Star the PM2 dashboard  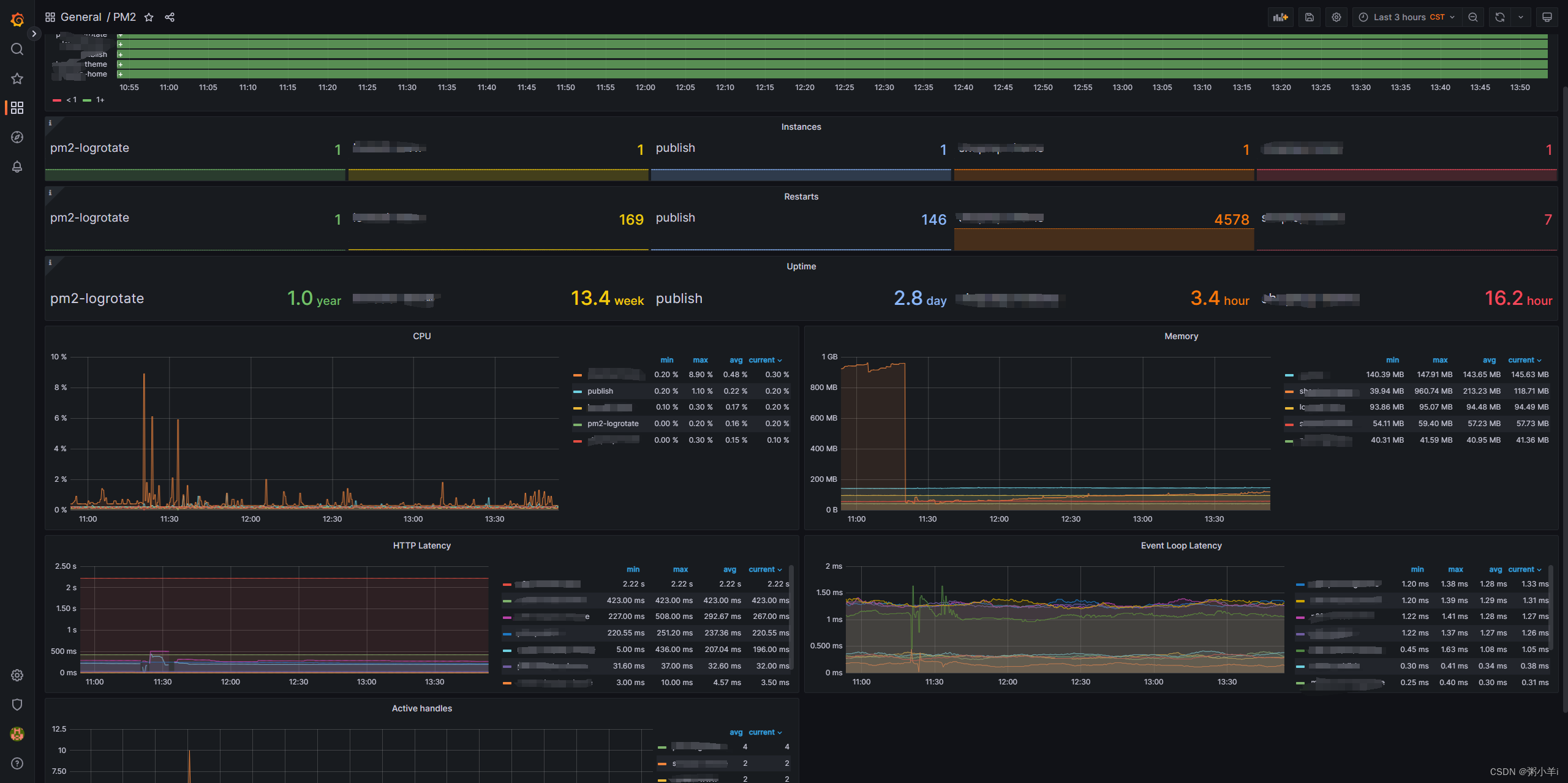[149, 17]
